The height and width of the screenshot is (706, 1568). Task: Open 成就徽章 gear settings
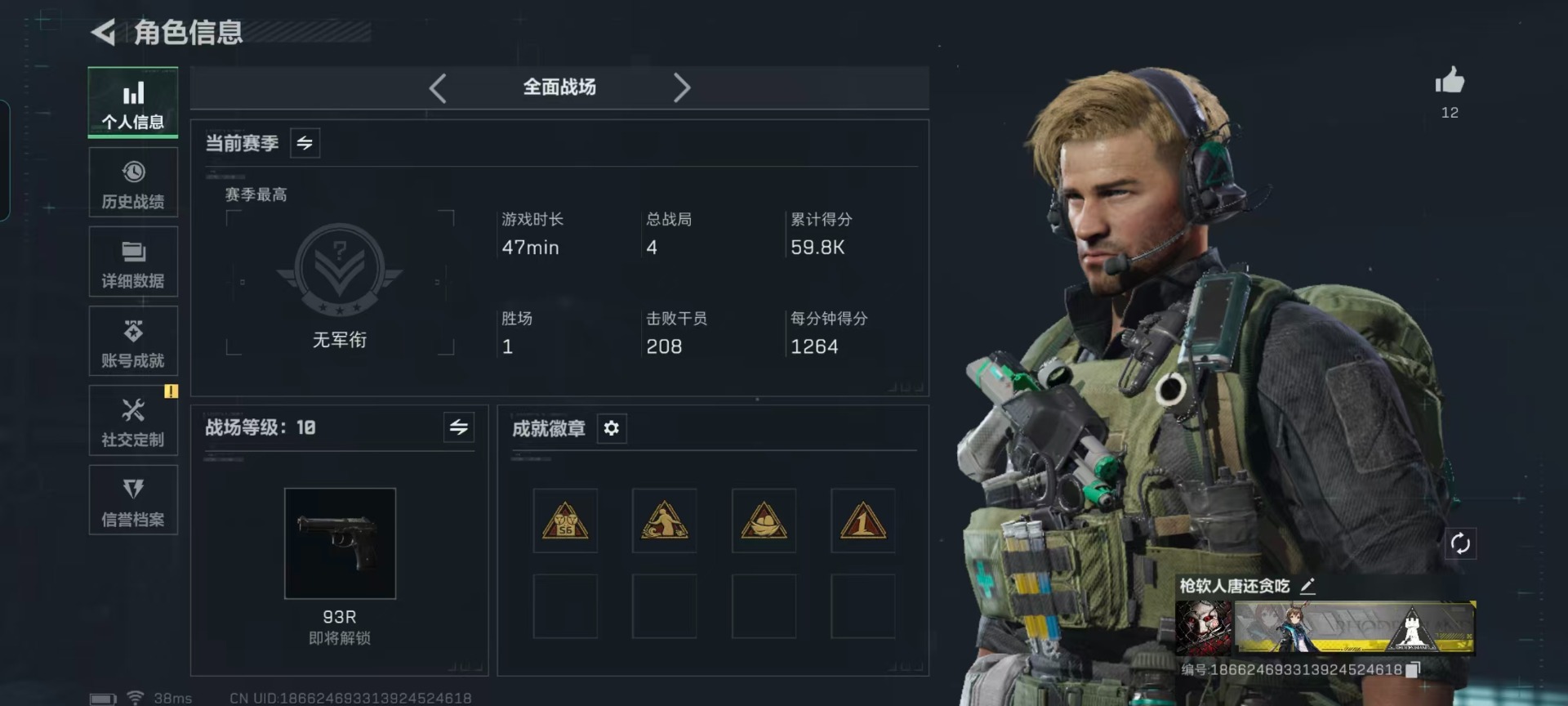[612, 428]
